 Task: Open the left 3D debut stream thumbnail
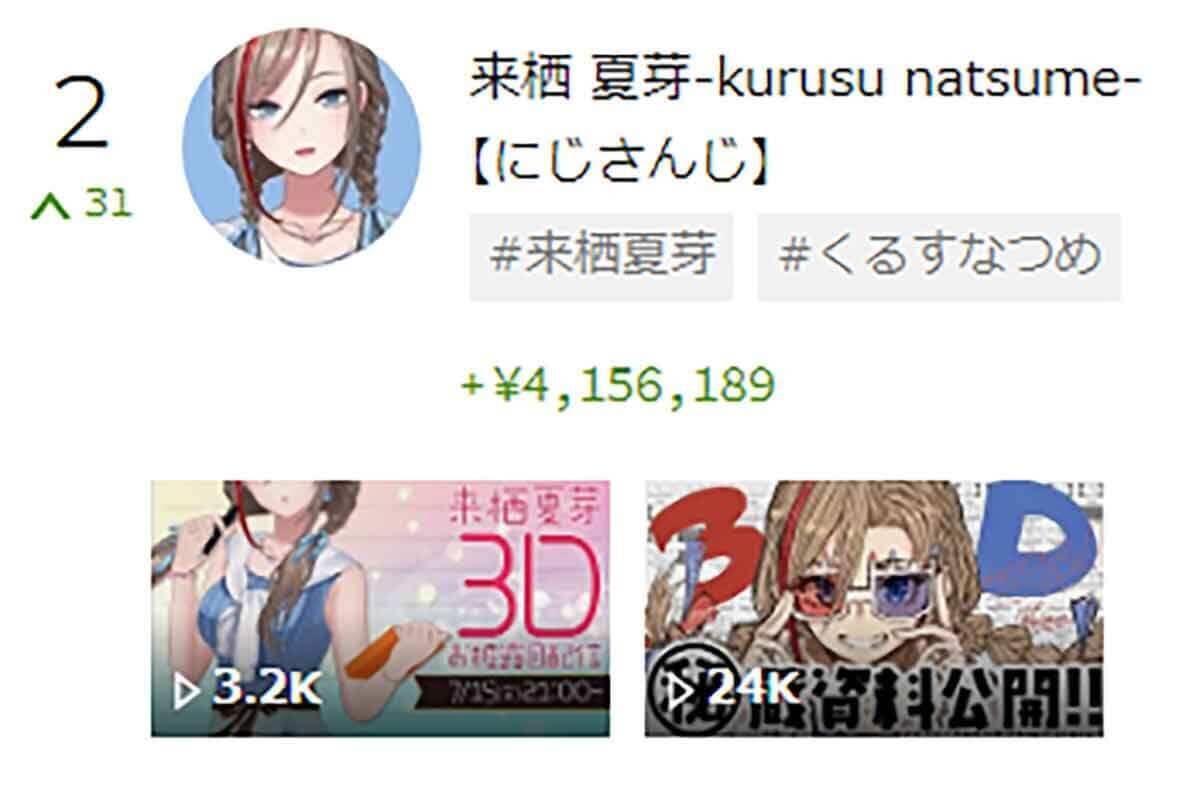381,608
